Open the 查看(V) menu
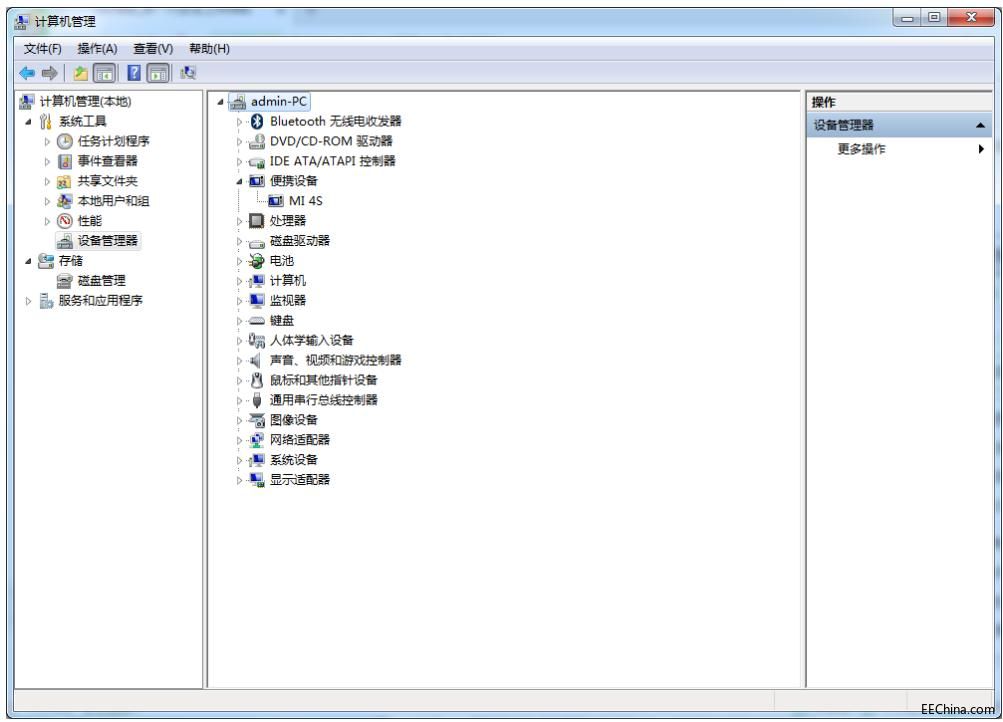This screenshot has height=722, width=1003. tap(153, 48)
